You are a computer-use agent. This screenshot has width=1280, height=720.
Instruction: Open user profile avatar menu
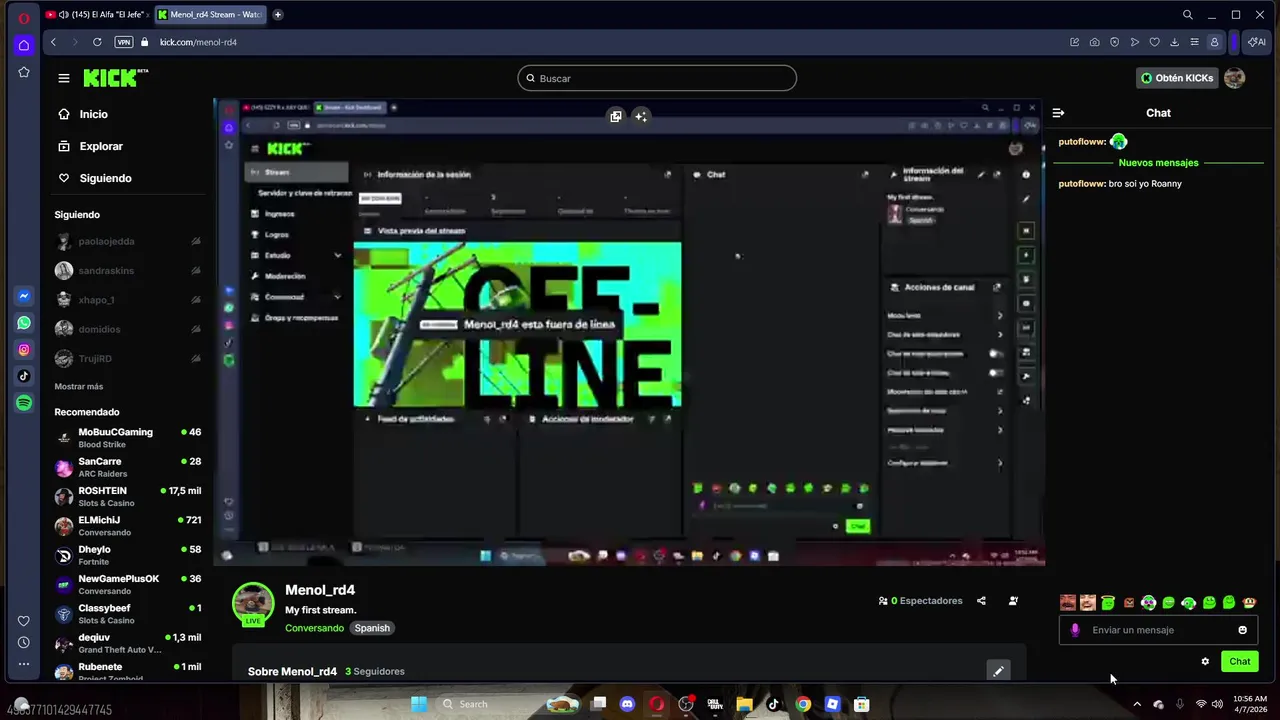[1235, 78]
